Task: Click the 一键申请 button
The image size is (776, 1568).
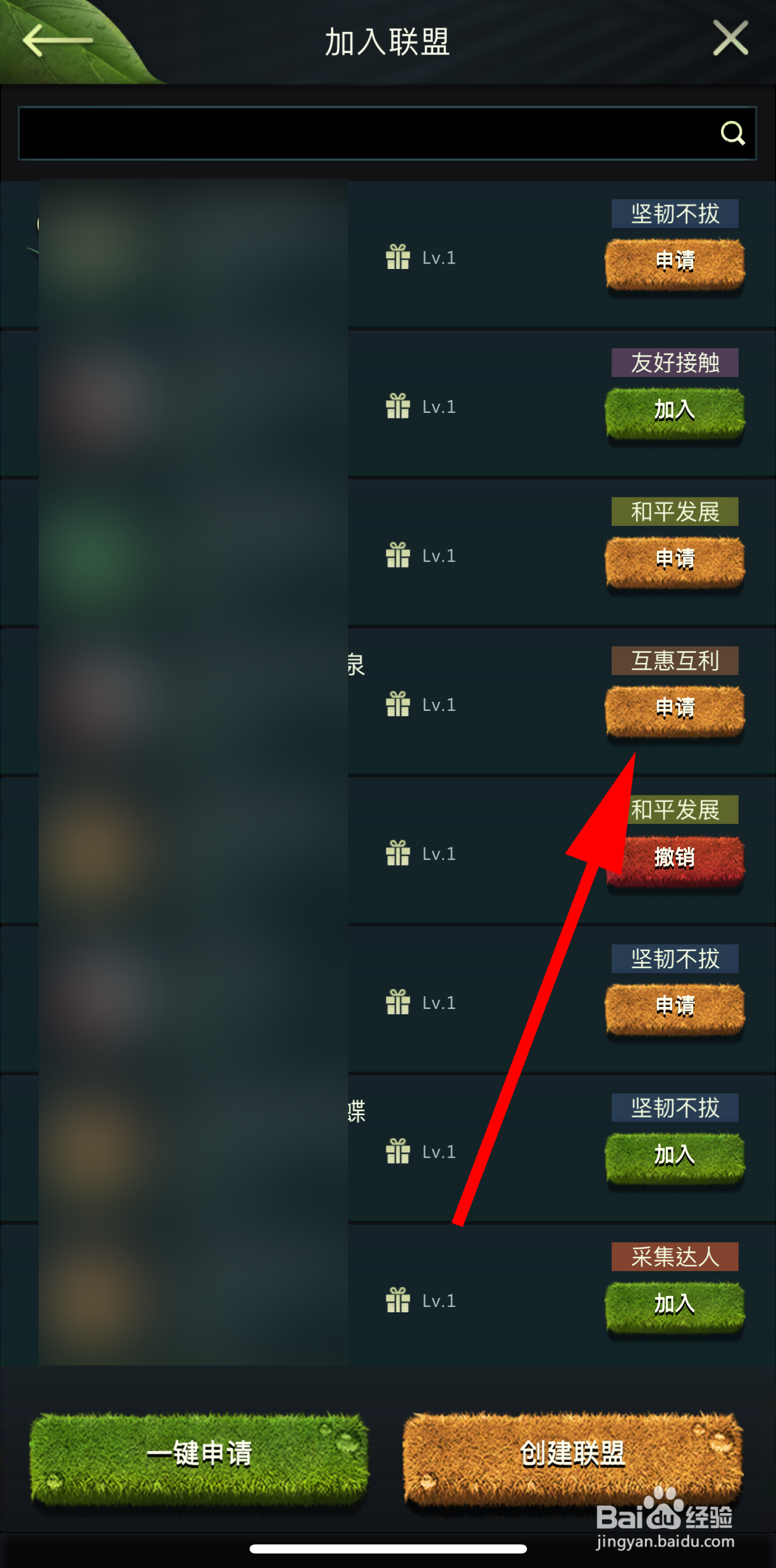Action: point(199,1456)
